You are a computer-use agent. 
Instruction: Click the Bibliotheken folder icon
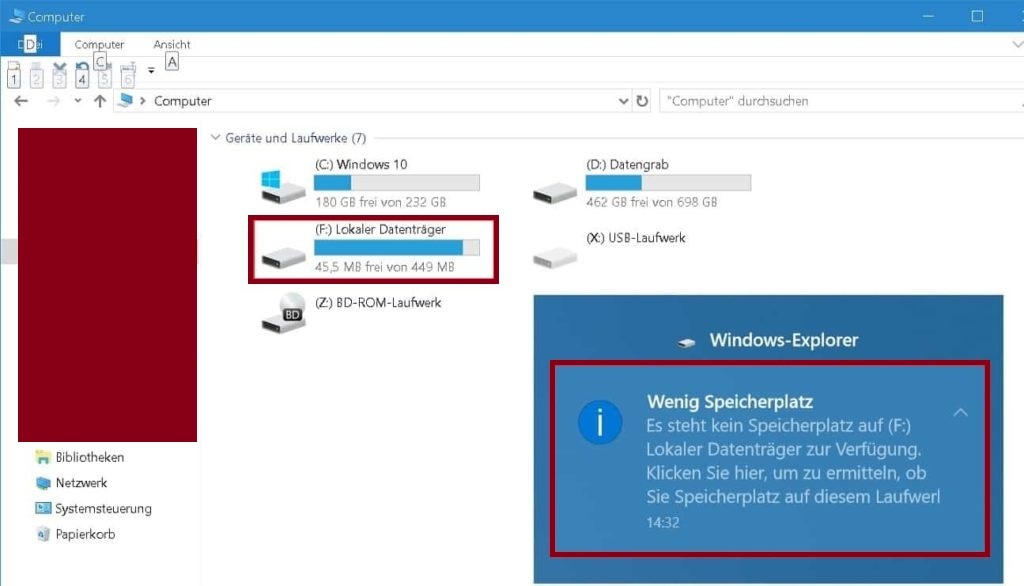click(x=42, y=457)
